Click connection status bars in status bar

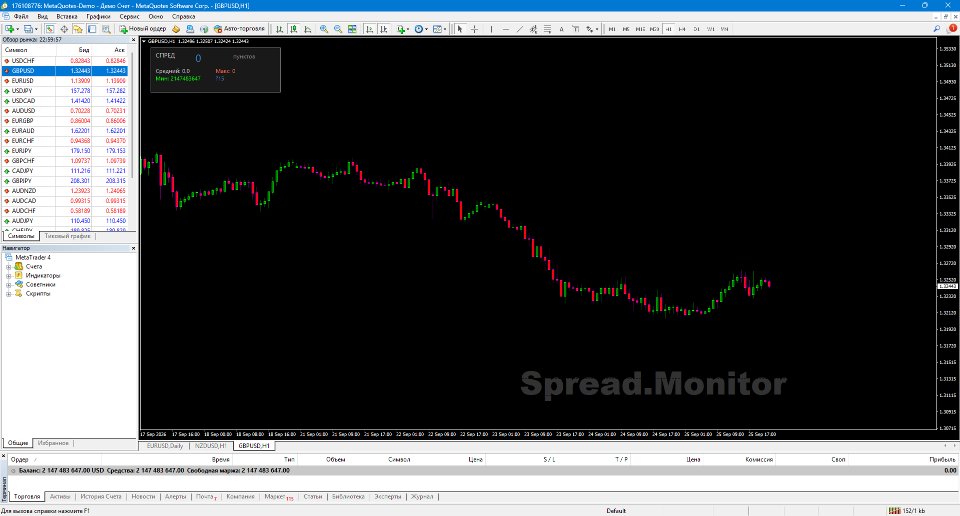pyautogui.click(x=894, y=510)
